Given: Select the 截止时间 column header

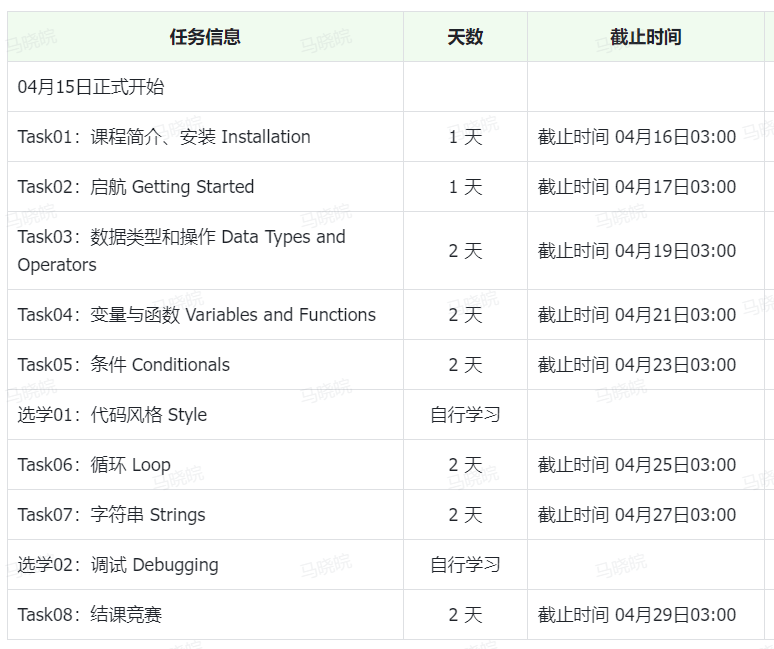Looking at the screenshot, I should (646, 37).
